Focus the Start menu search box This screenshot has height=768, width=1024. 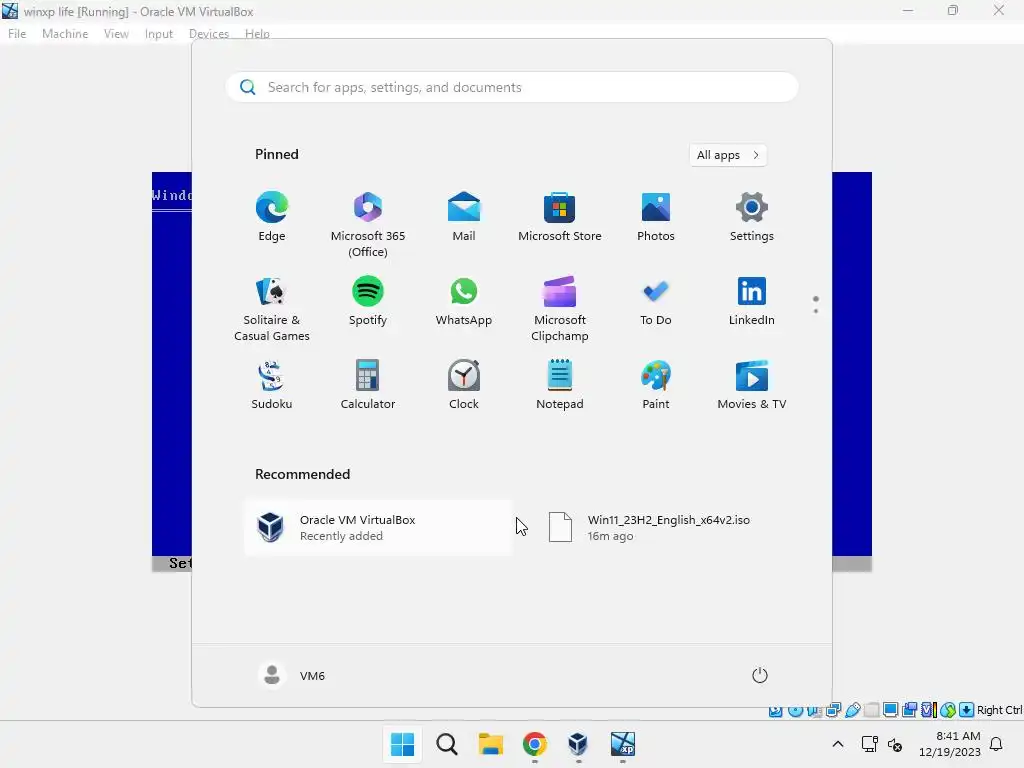point(512,88)
